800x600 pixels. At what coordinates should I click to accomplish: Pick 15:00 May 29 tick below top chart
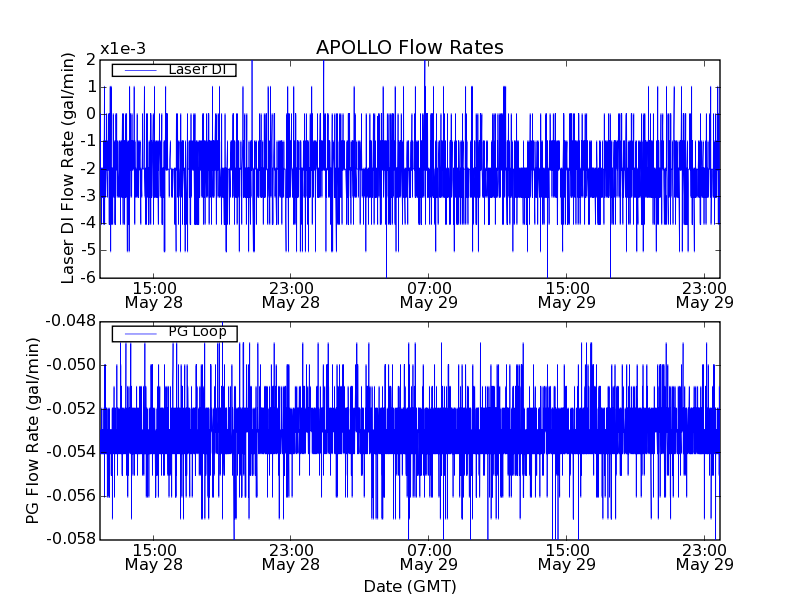[567, 294]
